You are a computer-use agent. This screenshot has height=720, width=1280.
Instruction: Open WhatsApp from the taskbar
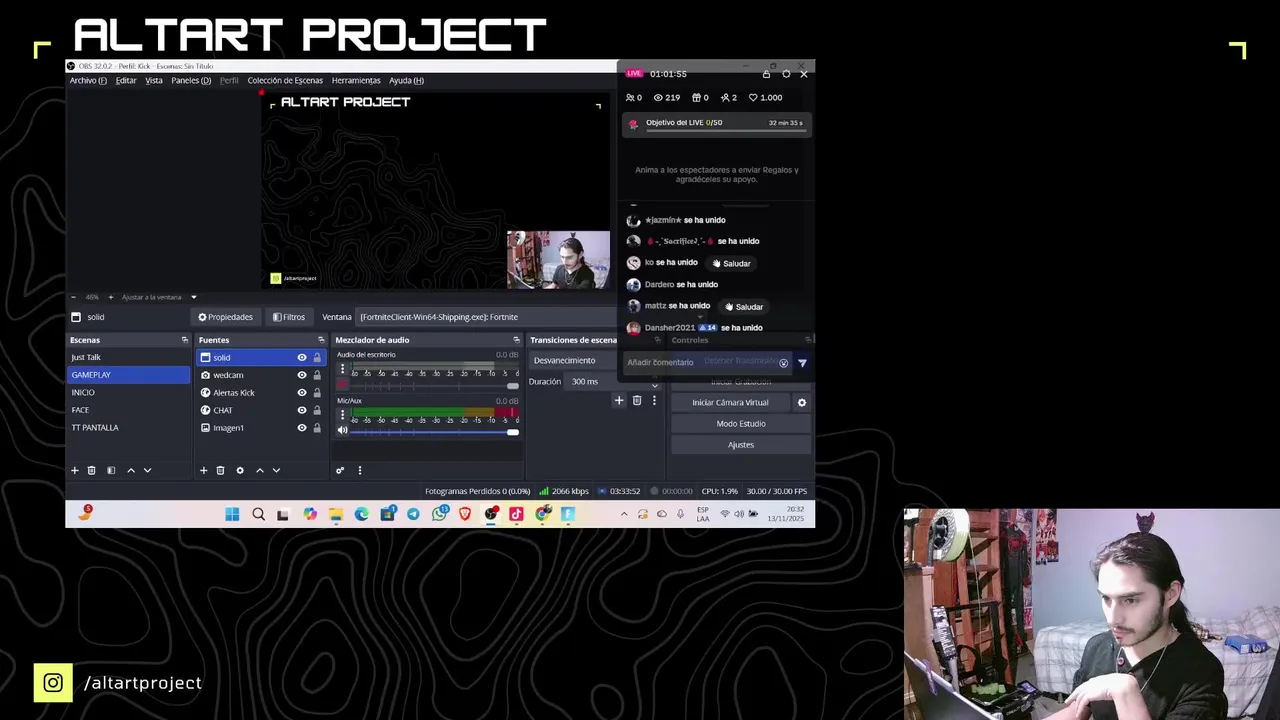tap(439, 514)
